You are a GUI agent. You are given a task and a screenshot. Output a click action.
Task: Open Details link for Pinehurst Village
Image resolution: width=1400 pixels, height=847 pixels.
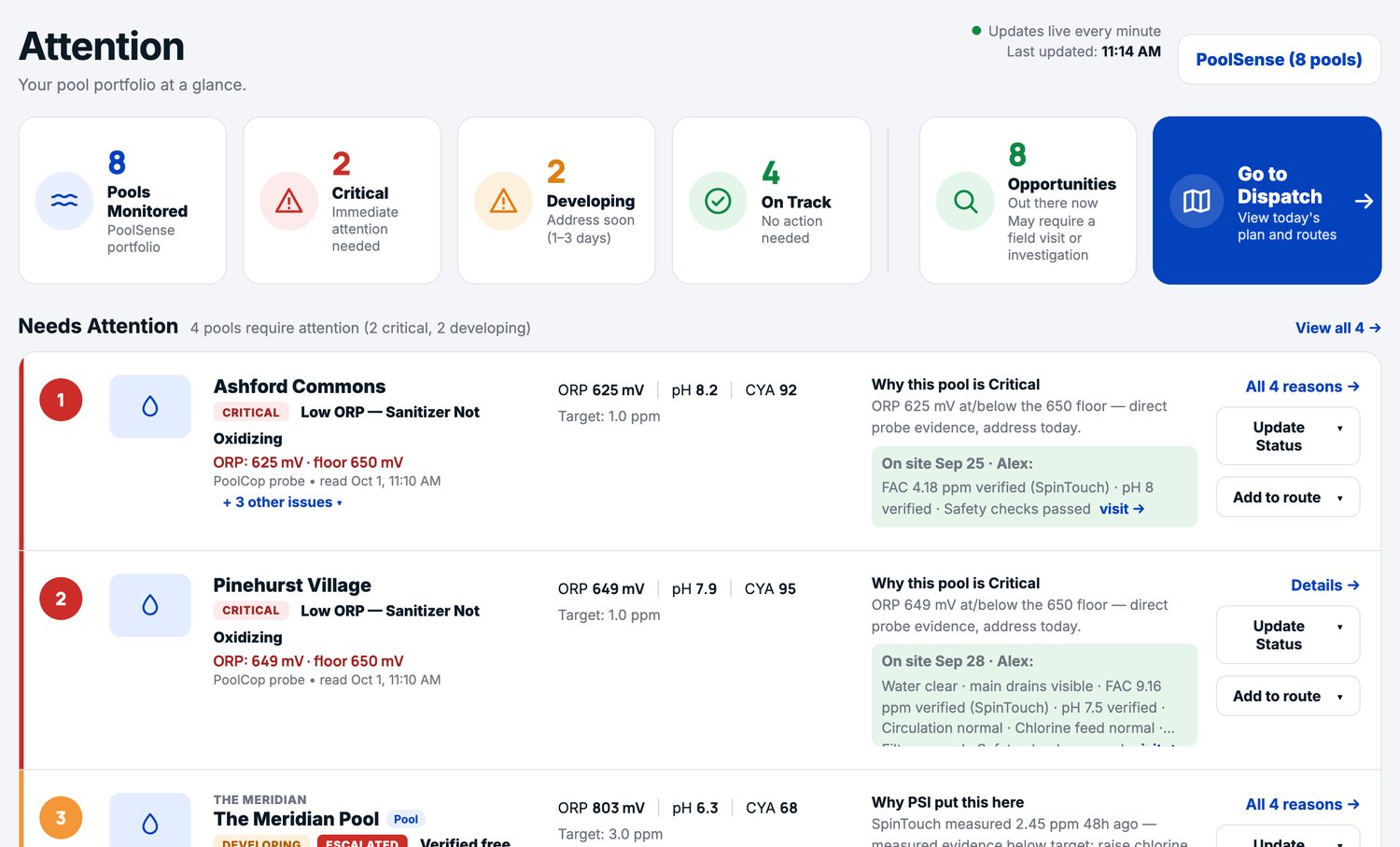pyautogui.click(x=1324, y=586)
